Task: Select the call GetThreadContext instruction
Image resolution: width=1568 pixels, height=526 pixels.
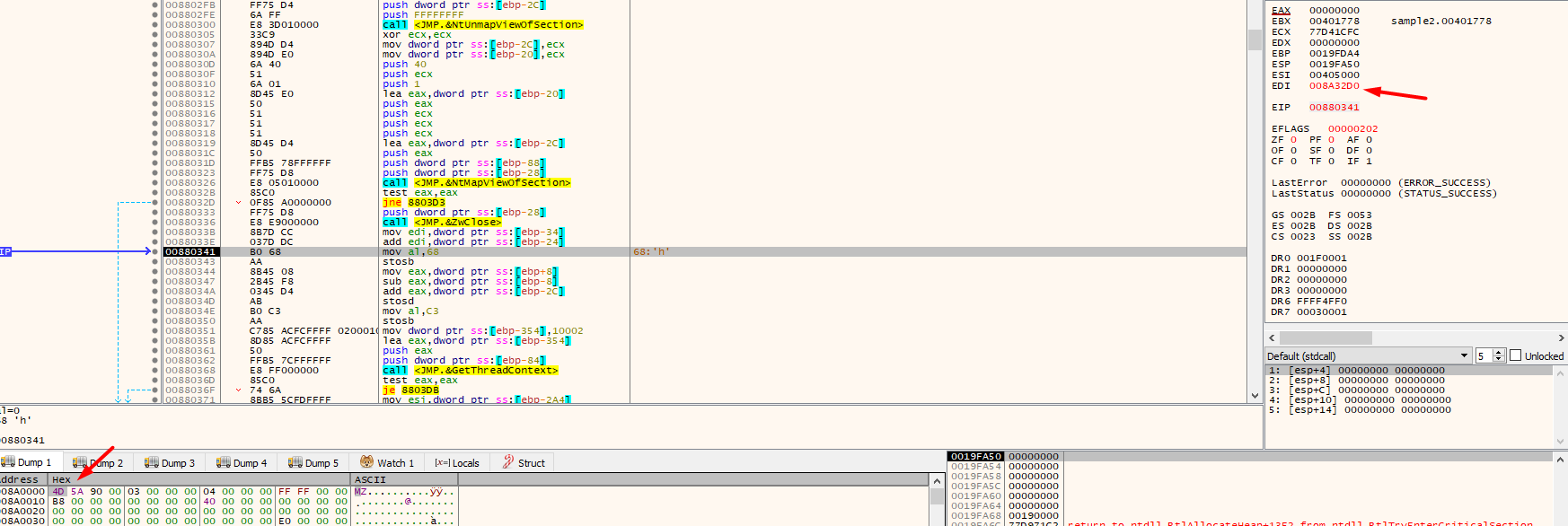Action: 471,370
